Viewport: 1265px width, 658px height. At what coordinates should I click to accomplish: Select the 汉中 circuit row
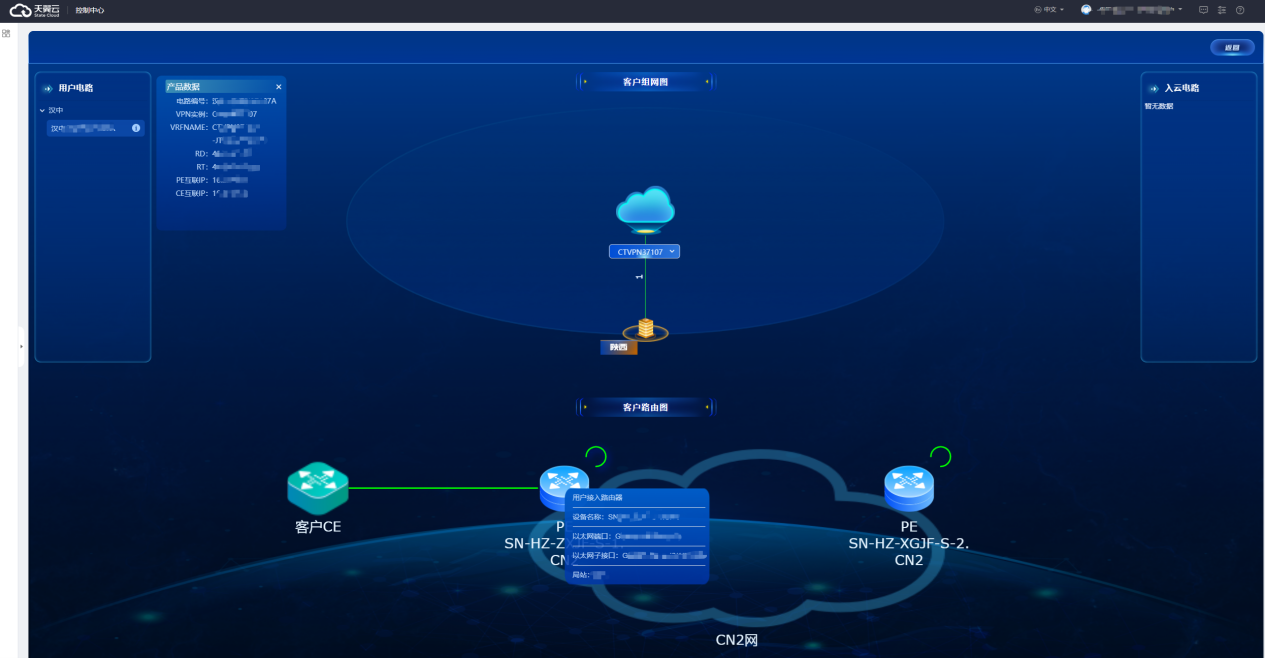point(95,128)
